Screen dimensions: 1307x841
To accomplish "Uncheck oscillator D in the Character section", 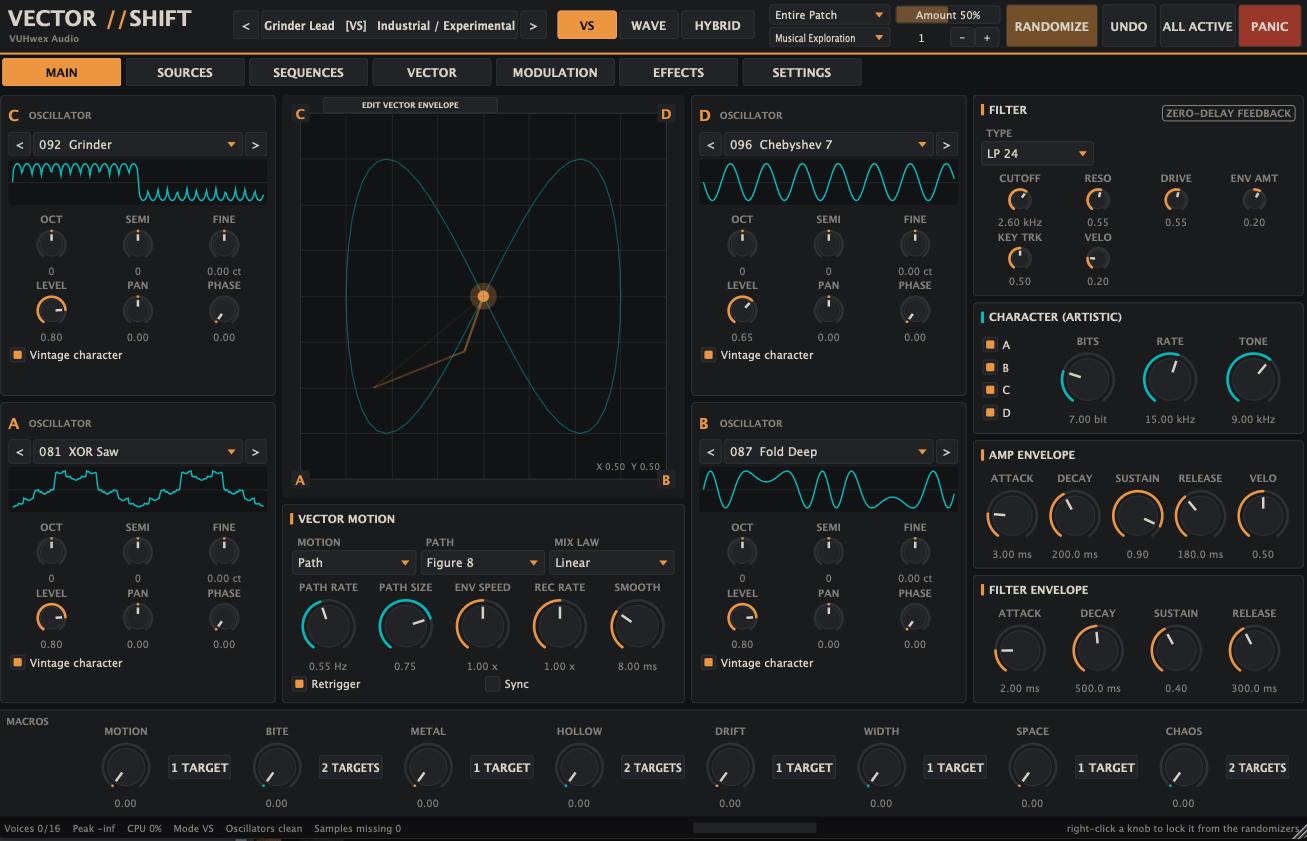I will 990,412.
